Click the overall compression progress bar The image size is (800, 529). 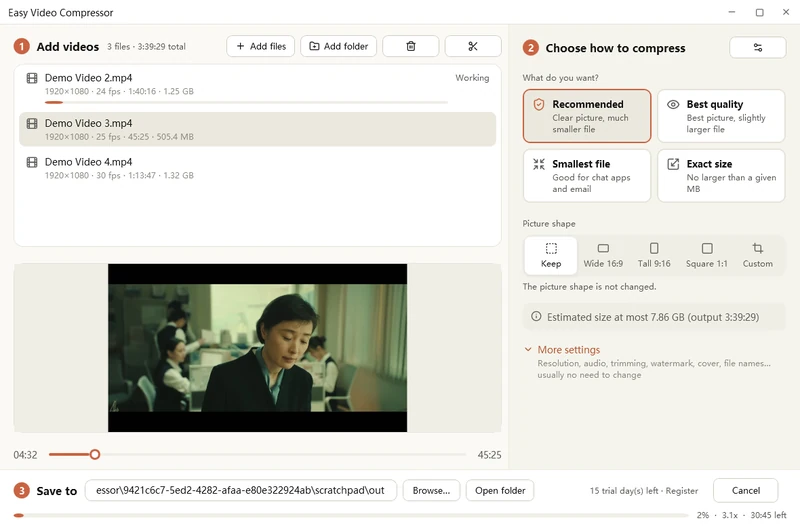pyautogui.click(x=351, y=515)
